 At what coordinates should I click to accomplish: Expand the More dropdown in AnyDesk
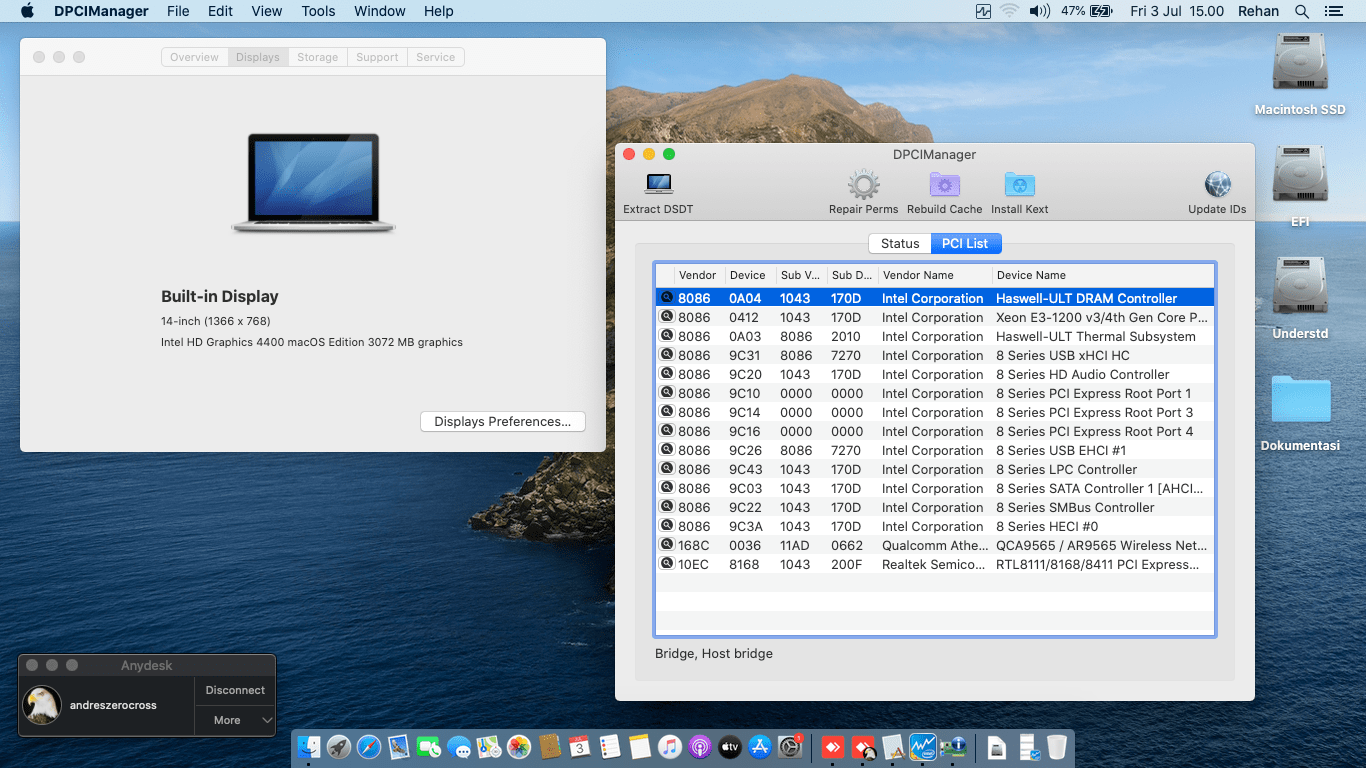[234, 719]
